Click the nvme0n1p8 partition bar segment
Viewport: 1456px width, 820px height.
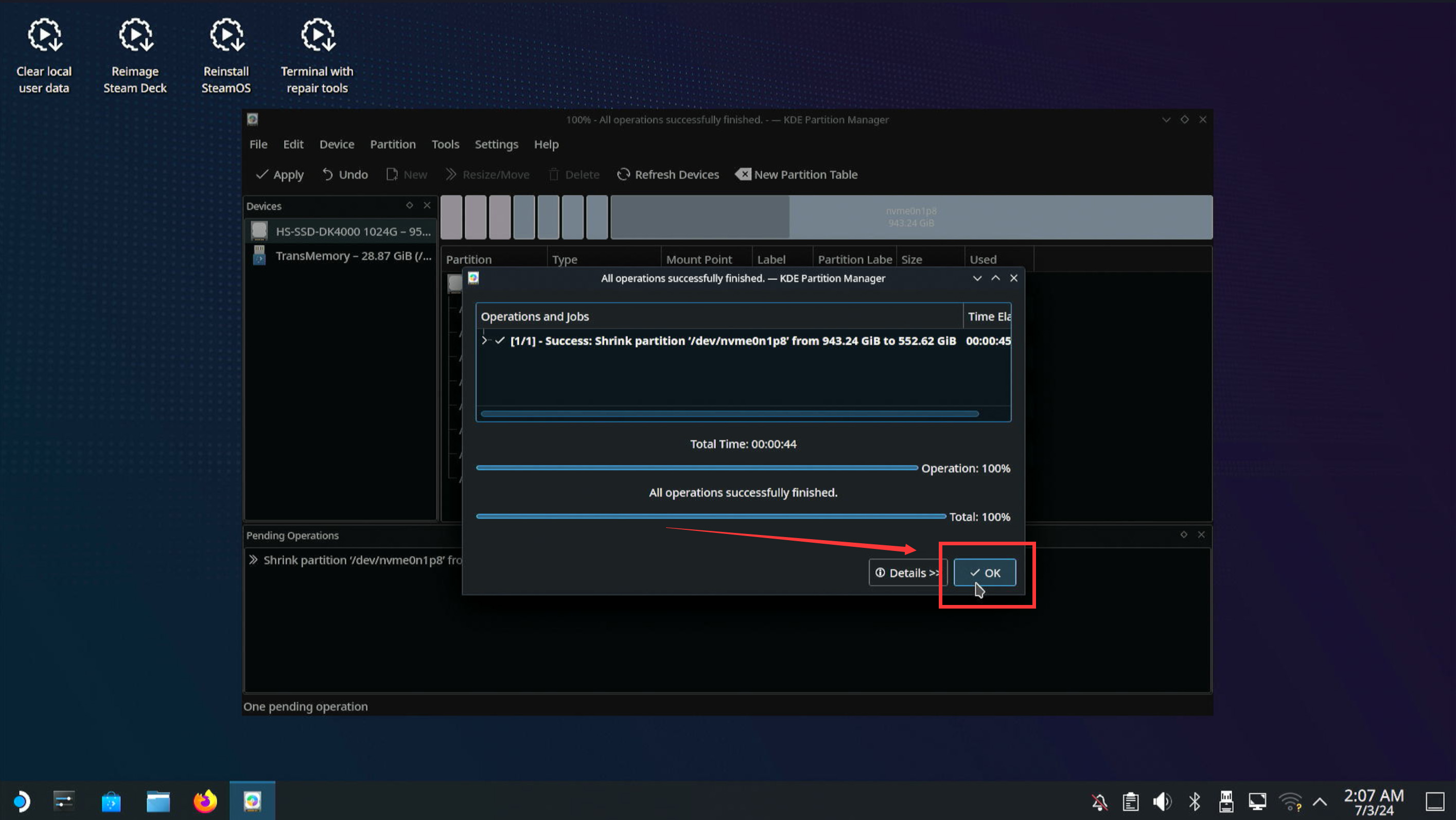[x=910, y=217]
